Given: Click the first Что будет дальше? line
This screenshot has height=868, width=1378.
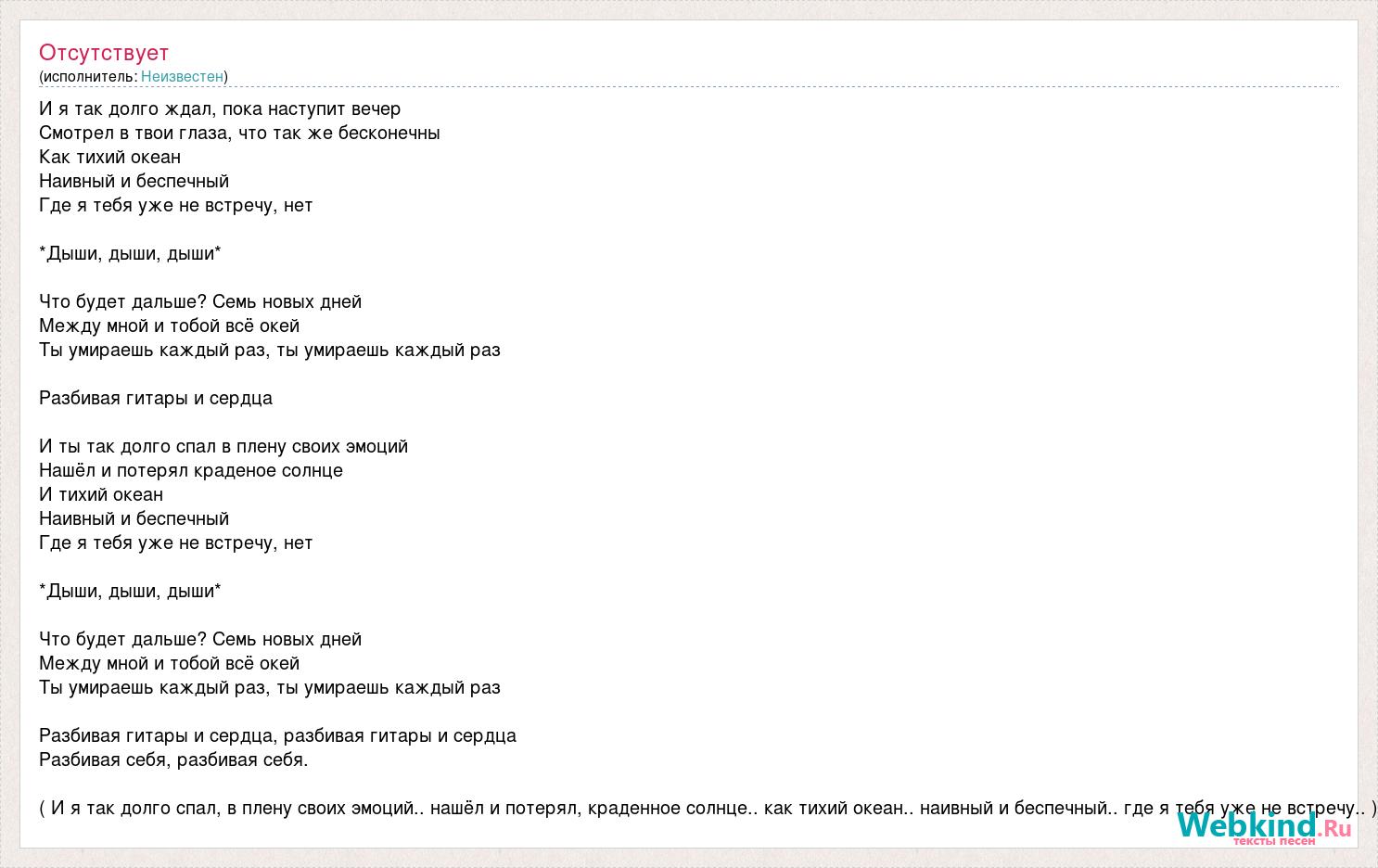Looking at the screenshot, I should click(x=200, y=301).
